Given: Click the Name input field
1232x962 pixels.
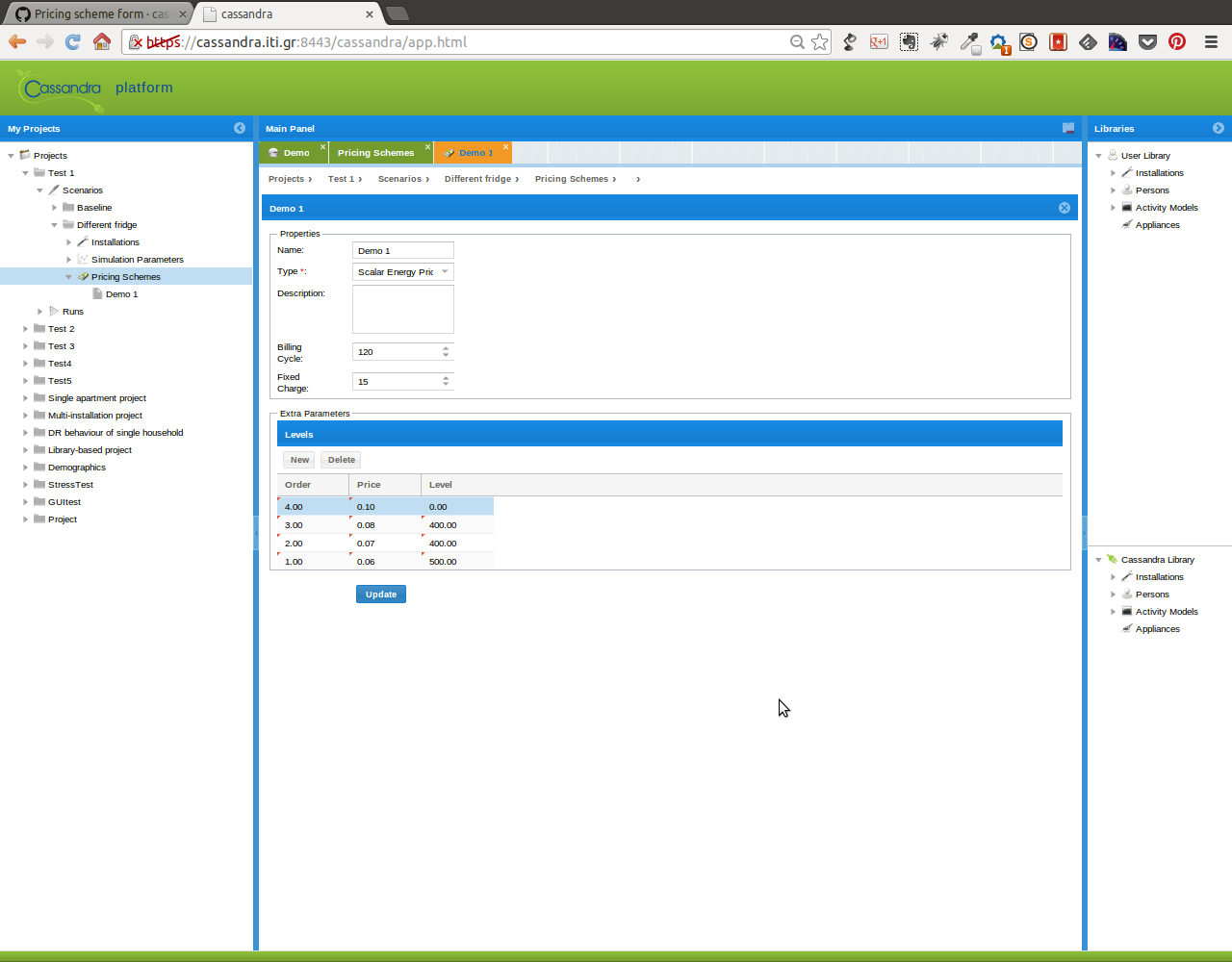Looking at the screenshot, I should (x=402, y=251).
